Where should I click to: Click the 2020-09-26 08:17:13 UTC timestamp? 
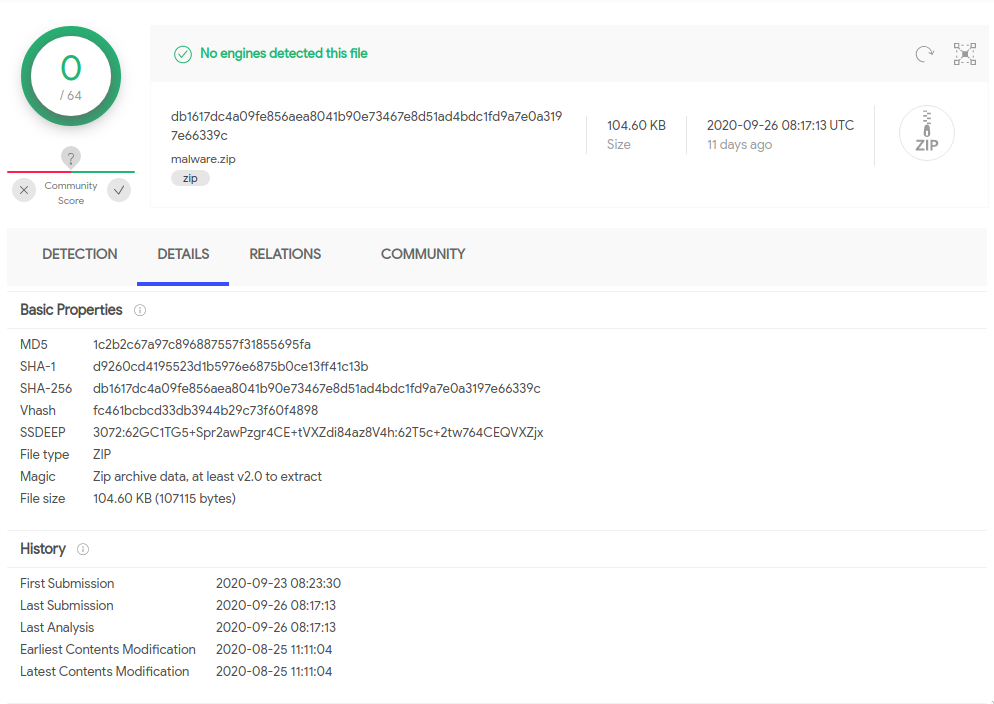click(x=780, y=125)
